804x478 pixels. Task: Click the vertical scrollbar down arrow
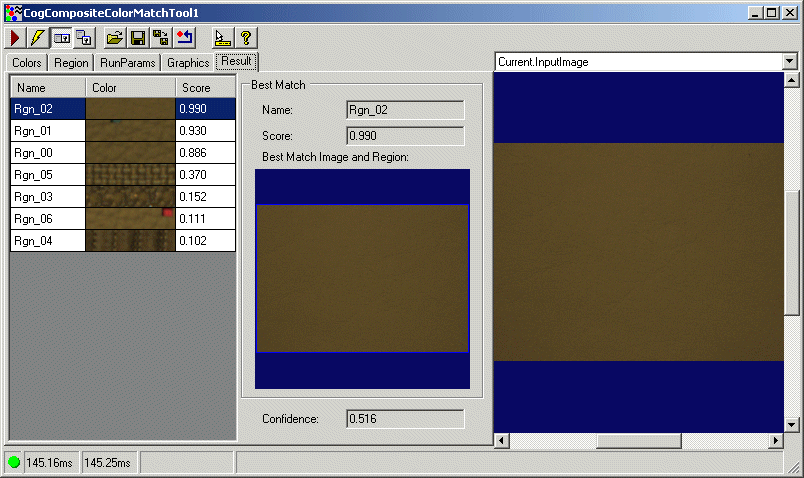792,425
